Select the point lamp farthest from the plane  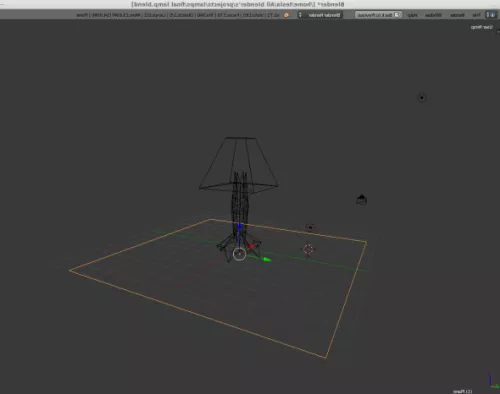tap(422, 98)
